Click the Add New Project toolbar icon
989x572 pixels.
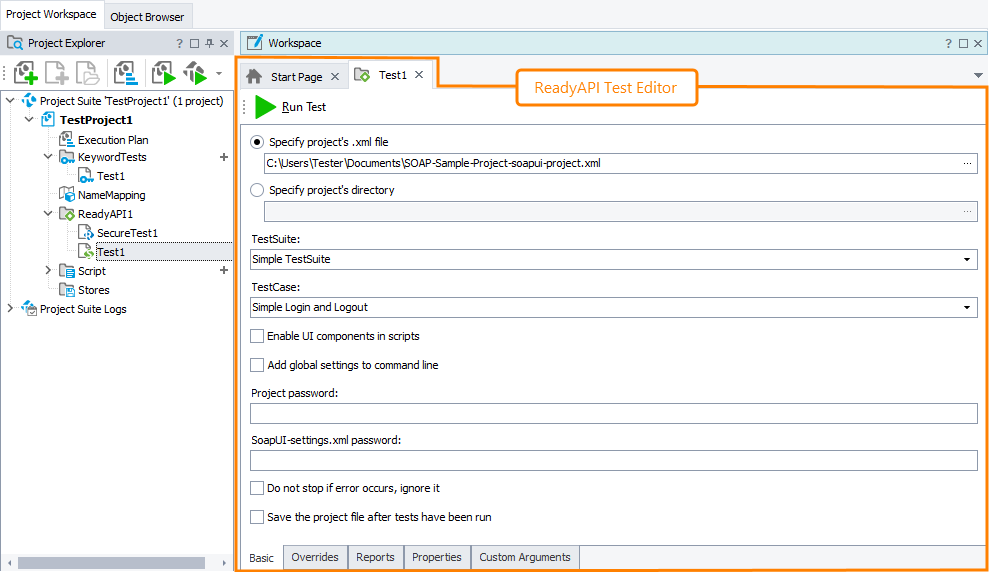pyautogui.click(x=26, y=73)
